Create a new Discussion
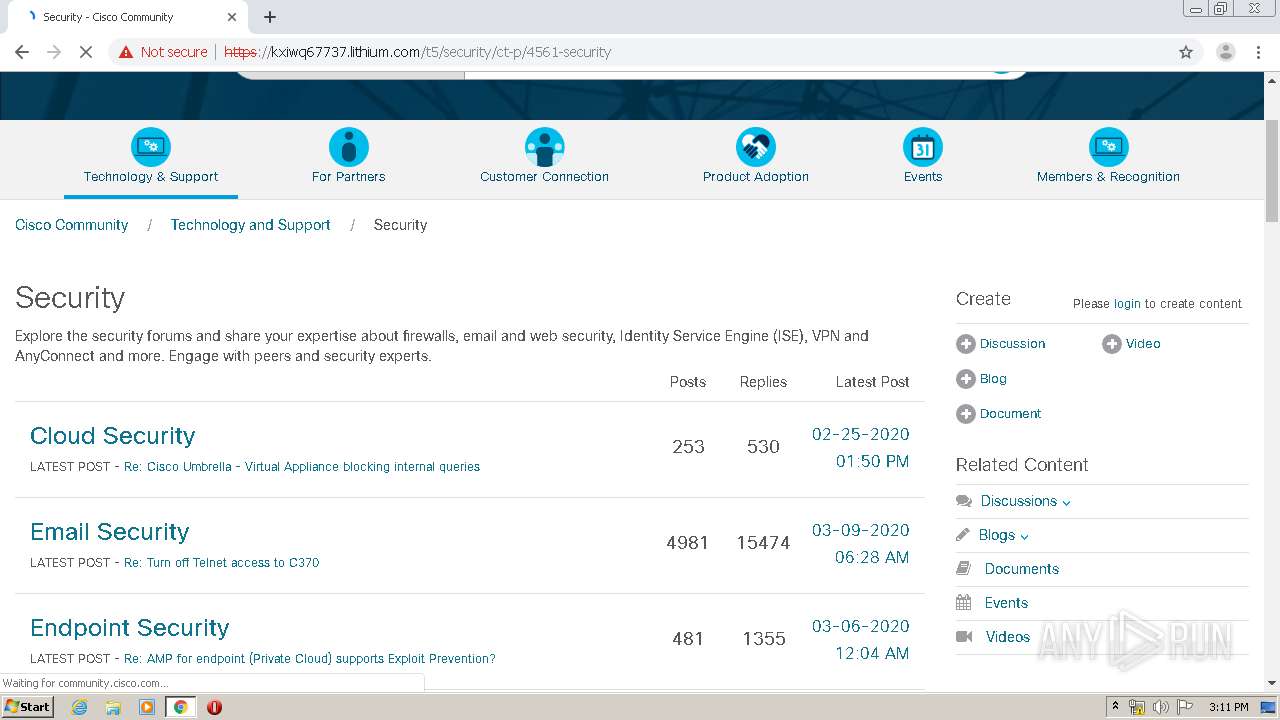The height and width of the screenshot is (720, 1280). (1012, 344)
